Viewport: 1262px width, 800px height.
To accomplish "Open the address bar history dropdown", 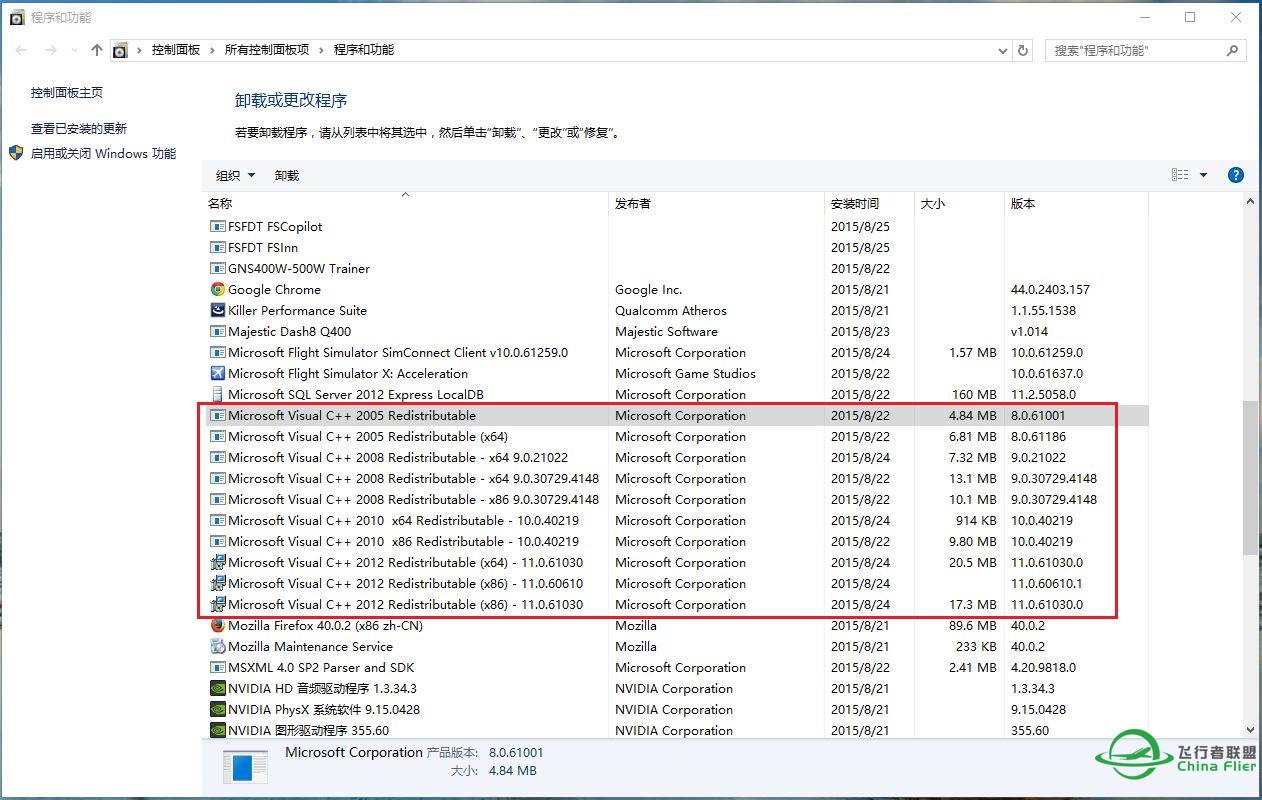I will pos(1003,48).
